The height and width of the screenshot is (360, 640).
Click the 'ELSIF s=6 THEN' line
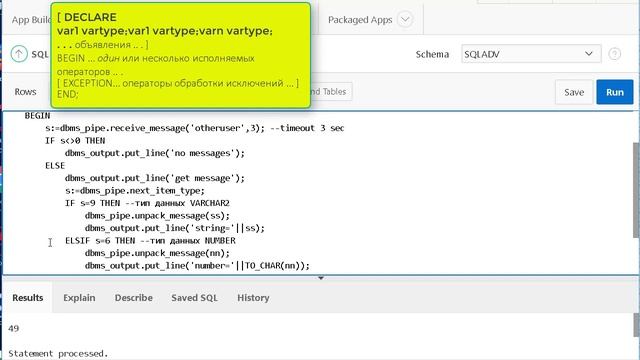coord(150,241)
